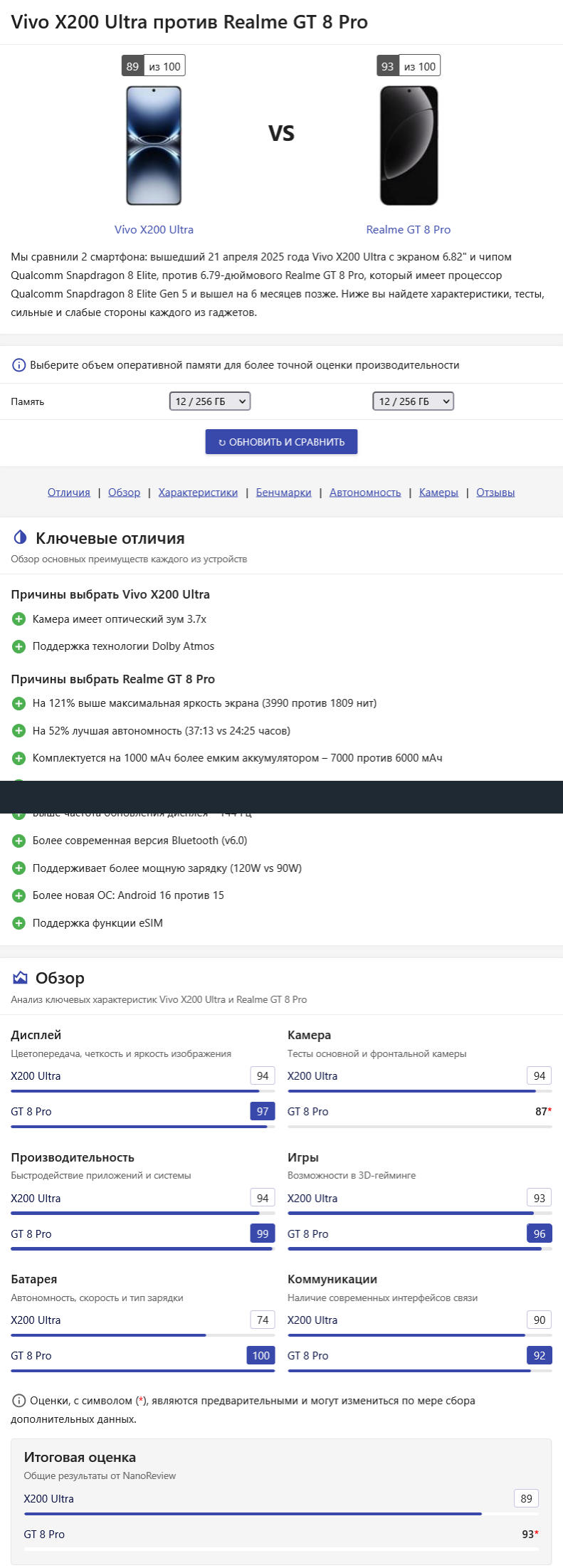
Task: Open the Realme GT 8 Pro memory dropdown
Action: tap(413, 401)
